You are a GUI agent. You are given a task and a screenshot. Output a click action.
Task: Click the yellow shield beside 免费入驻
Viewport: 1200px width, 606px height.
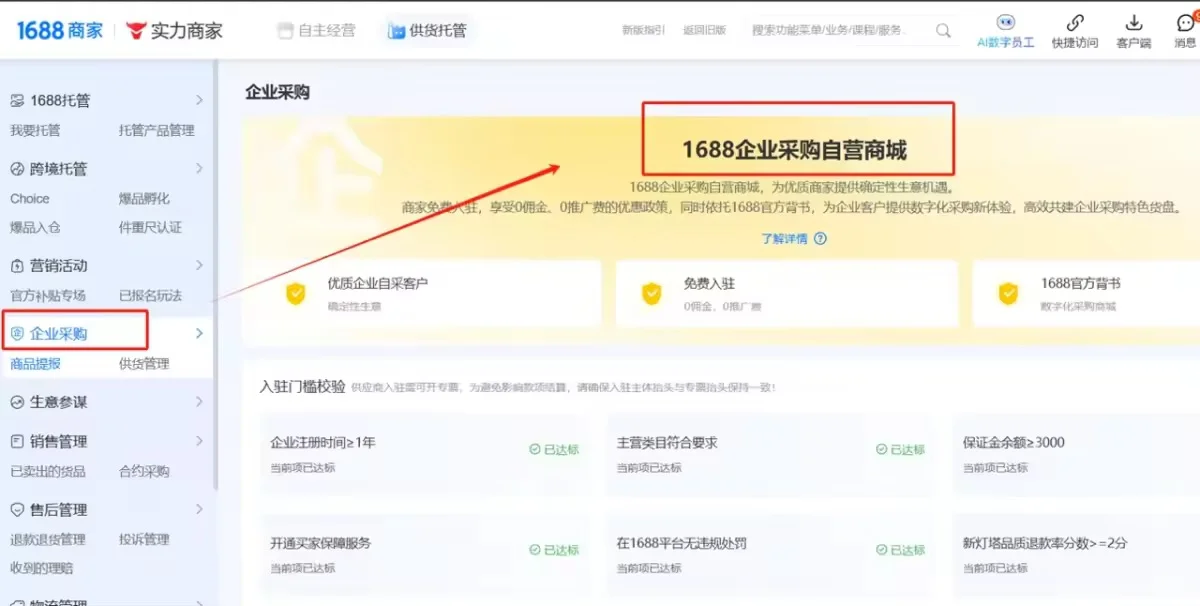[x=651, y=294]
